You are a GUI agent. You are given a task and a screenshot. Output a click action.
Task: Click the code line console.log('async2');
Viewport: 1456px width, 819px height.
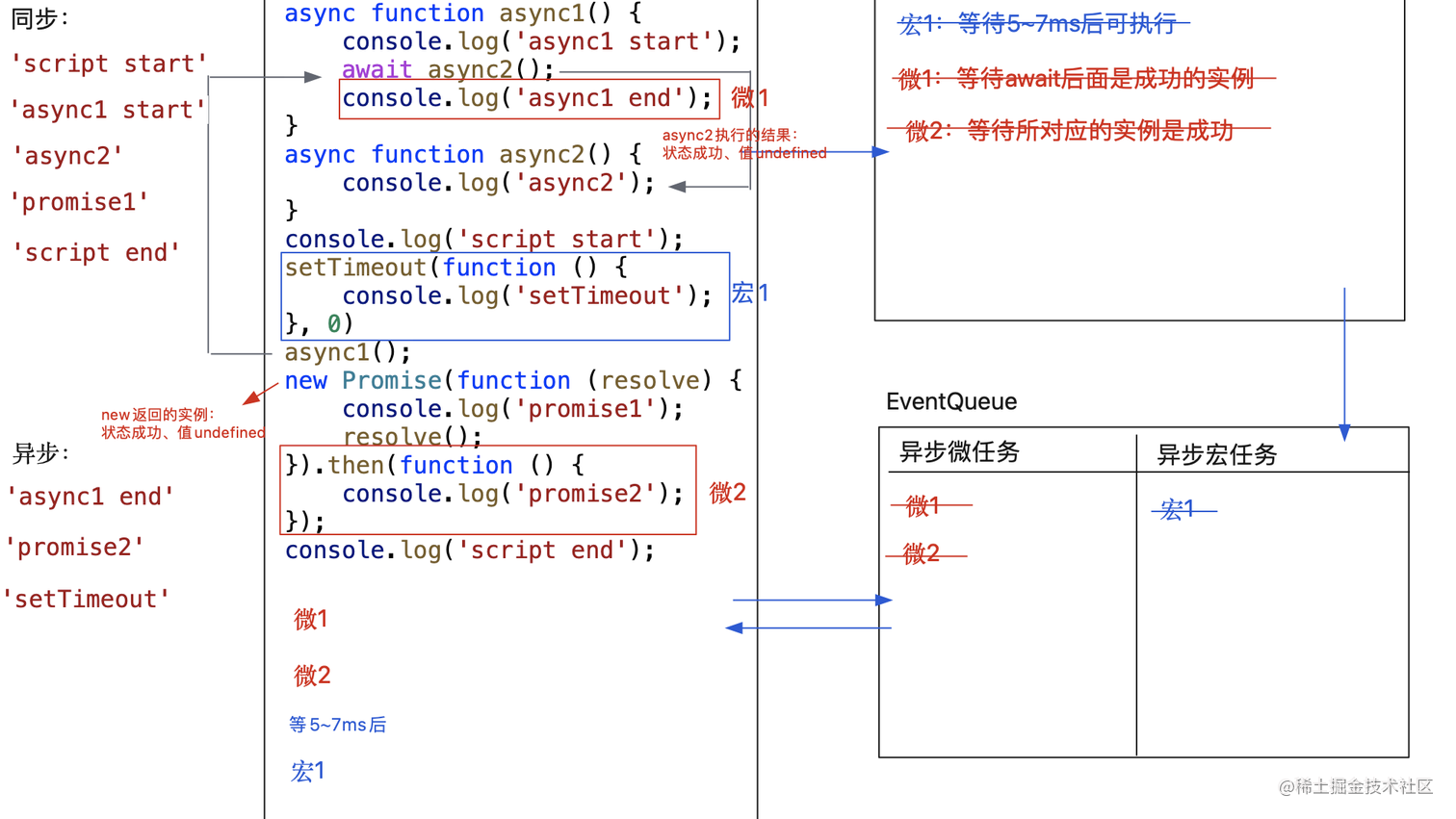499,183
